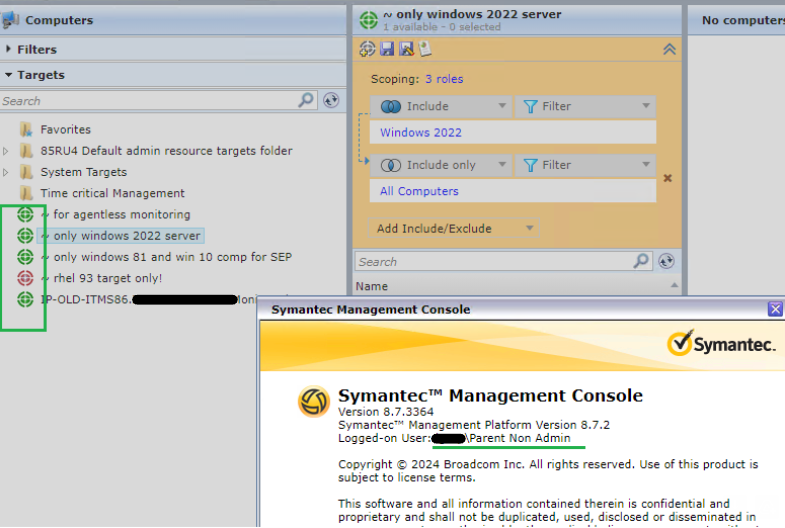
Task: Open the Include only dropdown
Action: (x=441, y=165)
